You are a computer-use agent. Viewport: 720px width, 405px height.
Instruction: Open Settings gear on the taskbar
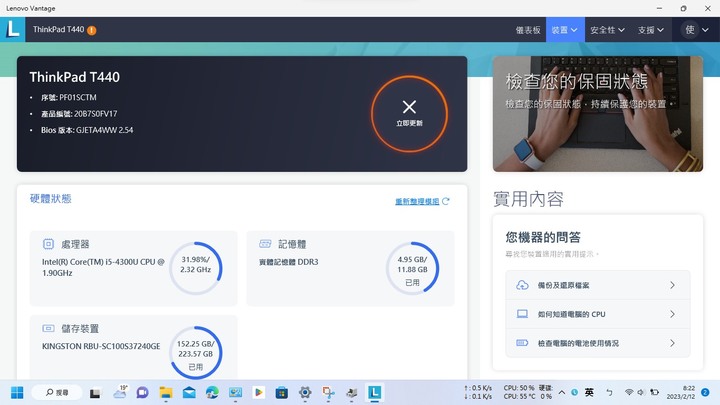pos(305,393)
